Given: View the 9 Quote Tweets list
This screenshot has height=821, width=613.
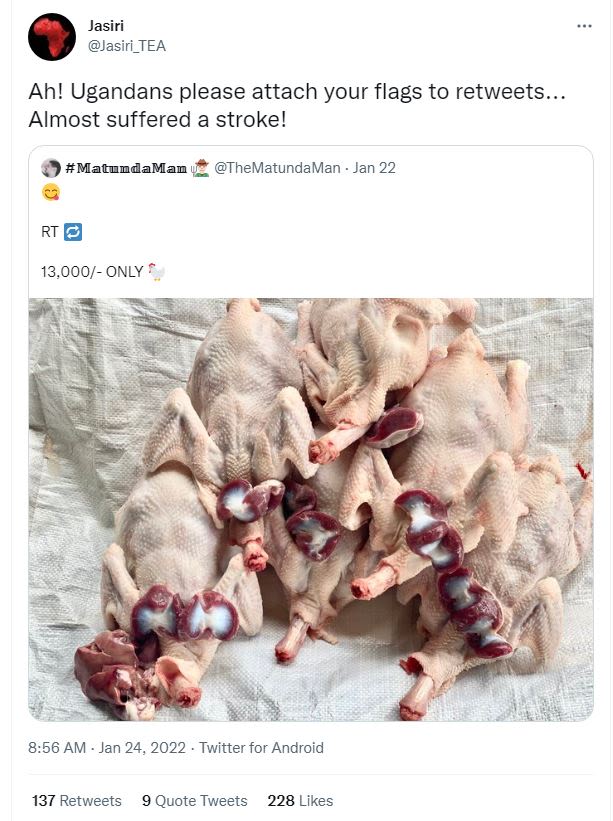Looking at the screenshot, I should [x=195, y=801].
